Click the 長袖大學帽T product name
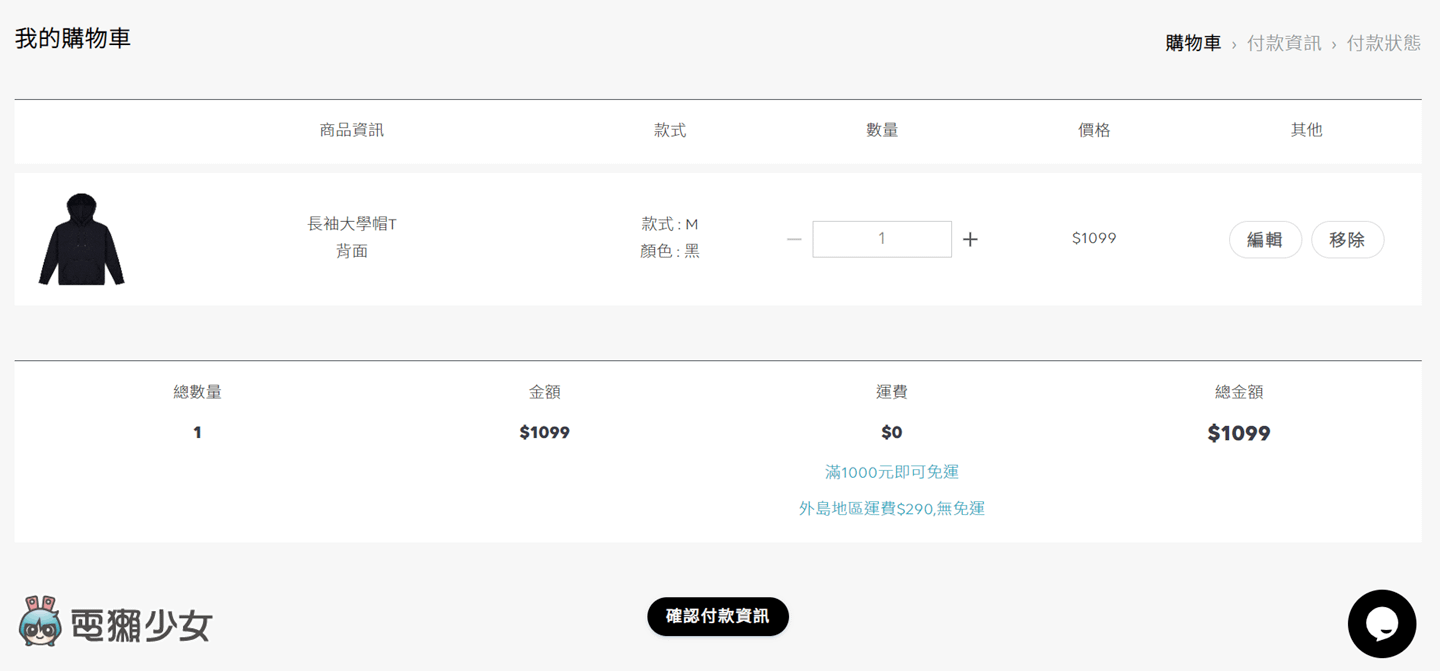The image size is (1440, 671). 352,224
